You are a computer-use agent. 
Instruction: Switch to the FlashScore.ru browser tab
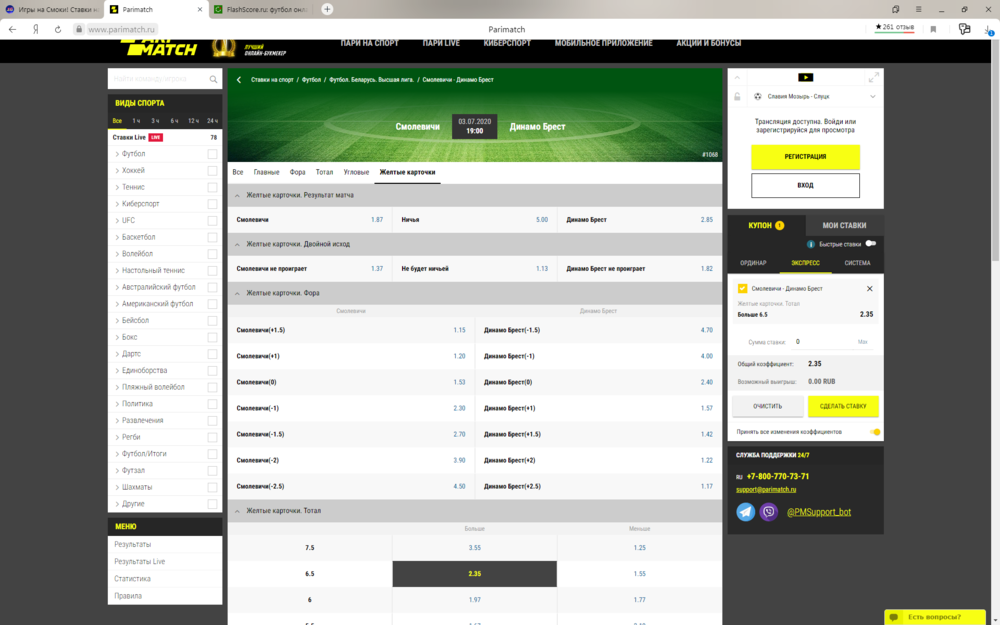pyautogui.click(x=261, y=10)
